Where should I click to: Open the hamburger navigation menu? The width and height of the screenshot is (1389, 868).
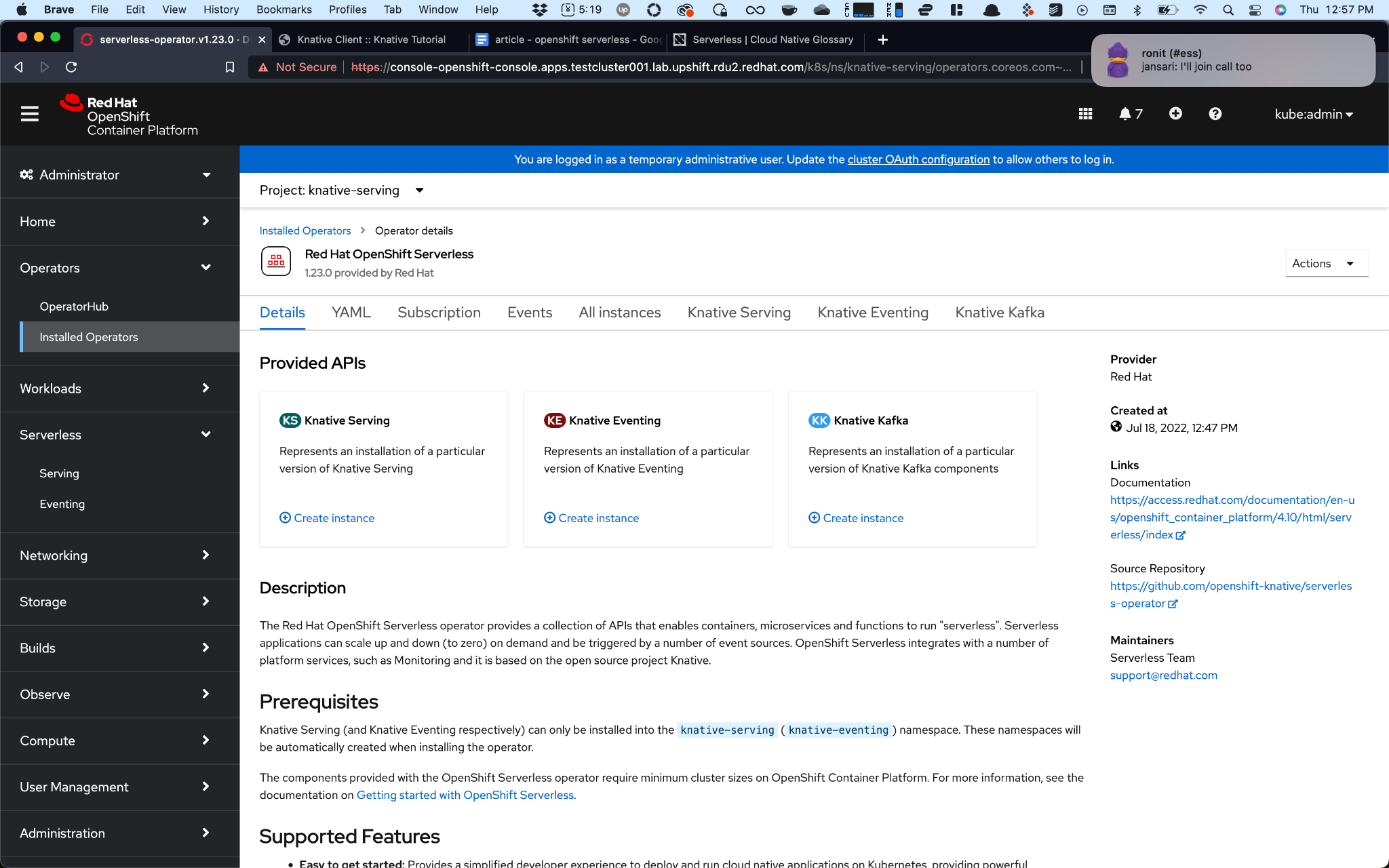click(x=29, y=114)
